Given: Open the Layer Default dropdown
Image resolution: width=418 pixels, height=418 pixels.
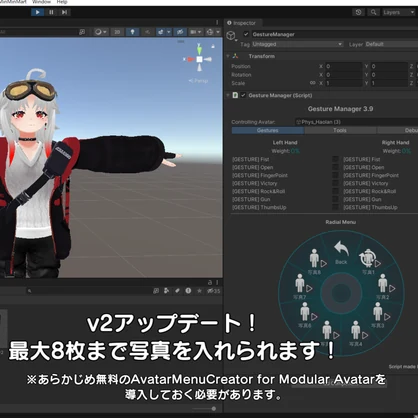Looking at the screenshot, I should (x=391, y=44).
